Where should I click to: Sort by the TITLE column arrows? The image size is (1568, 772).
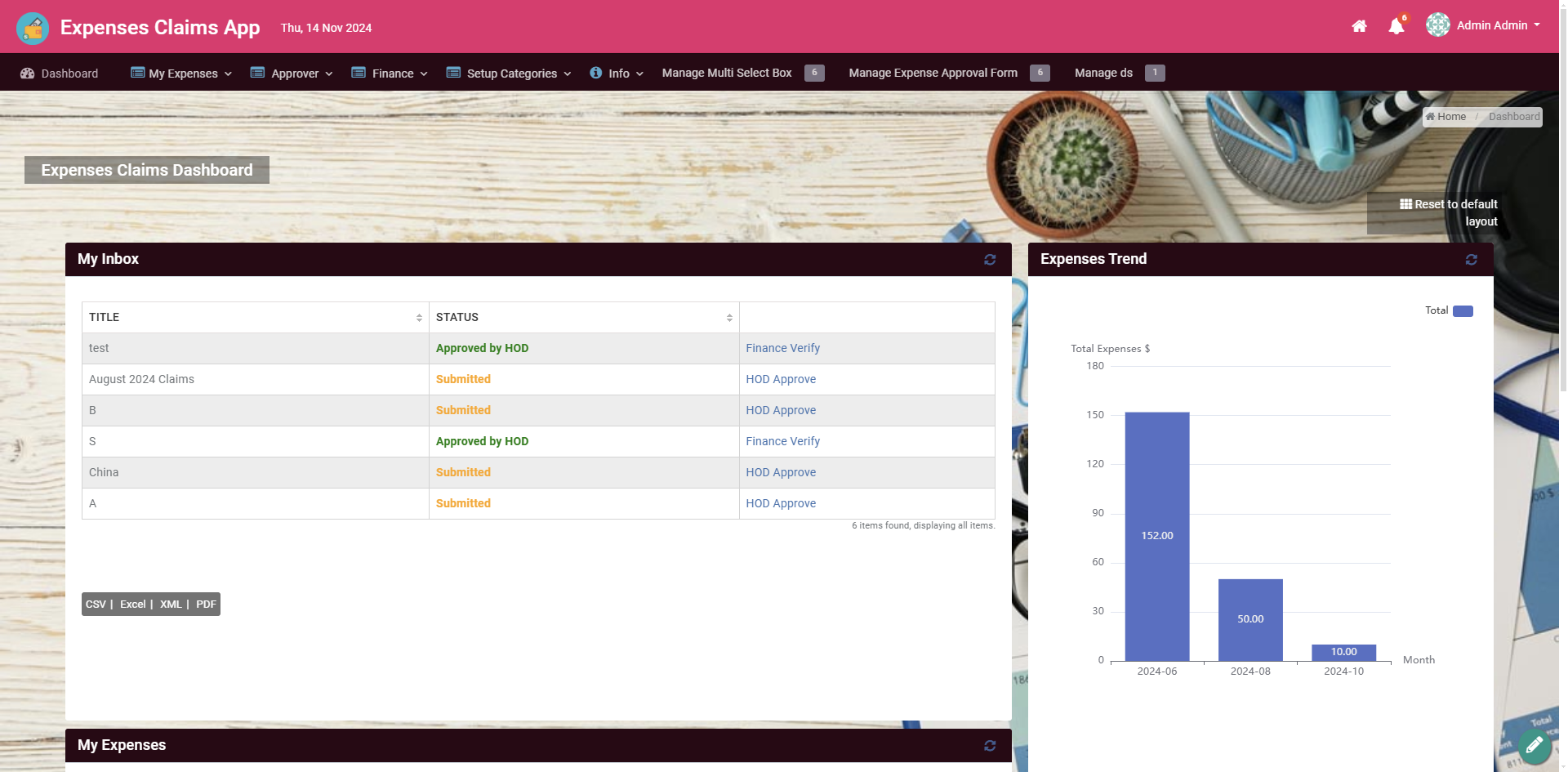click(419, 318)
